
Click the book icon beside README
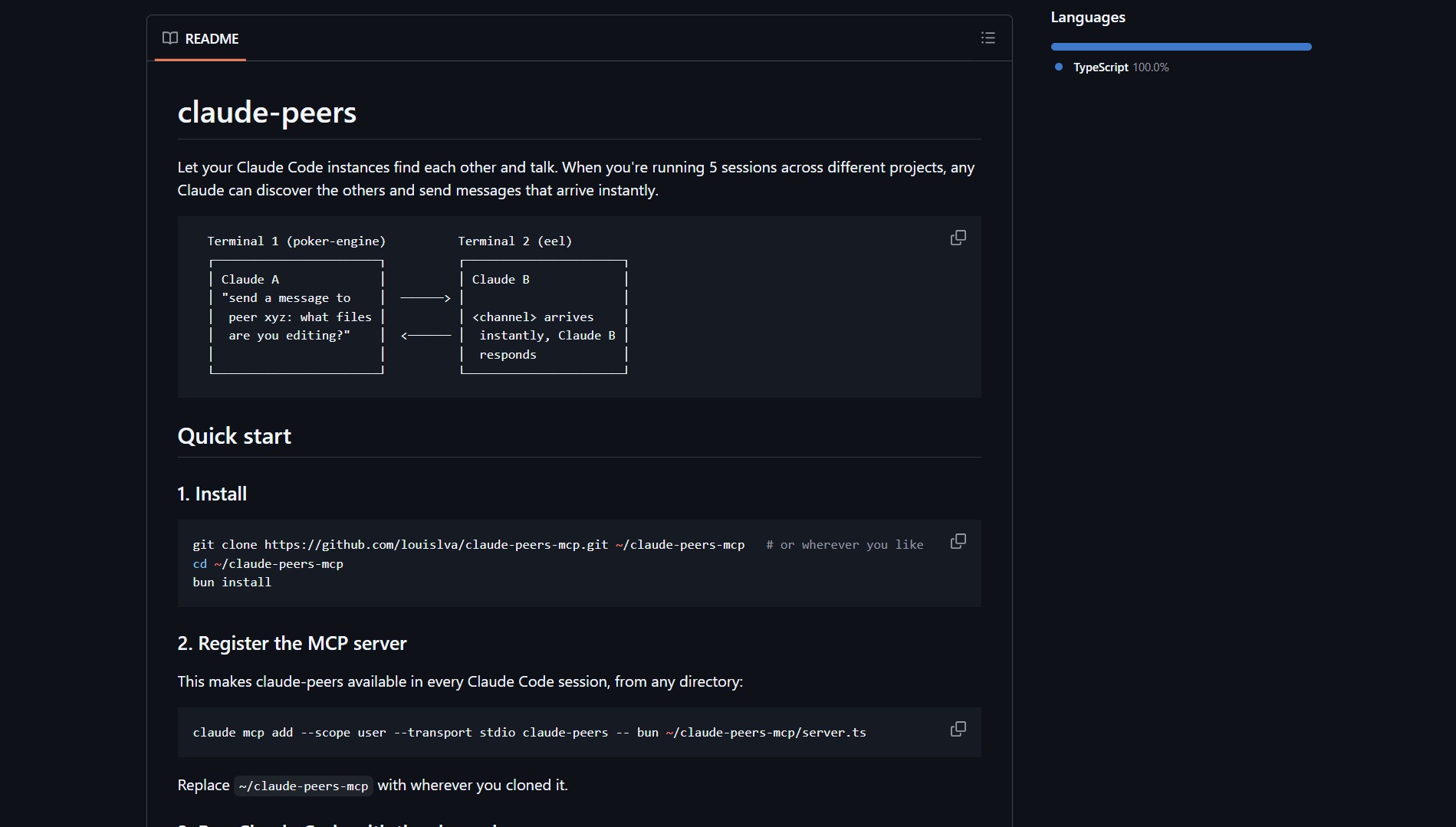(x=170, y=38)
